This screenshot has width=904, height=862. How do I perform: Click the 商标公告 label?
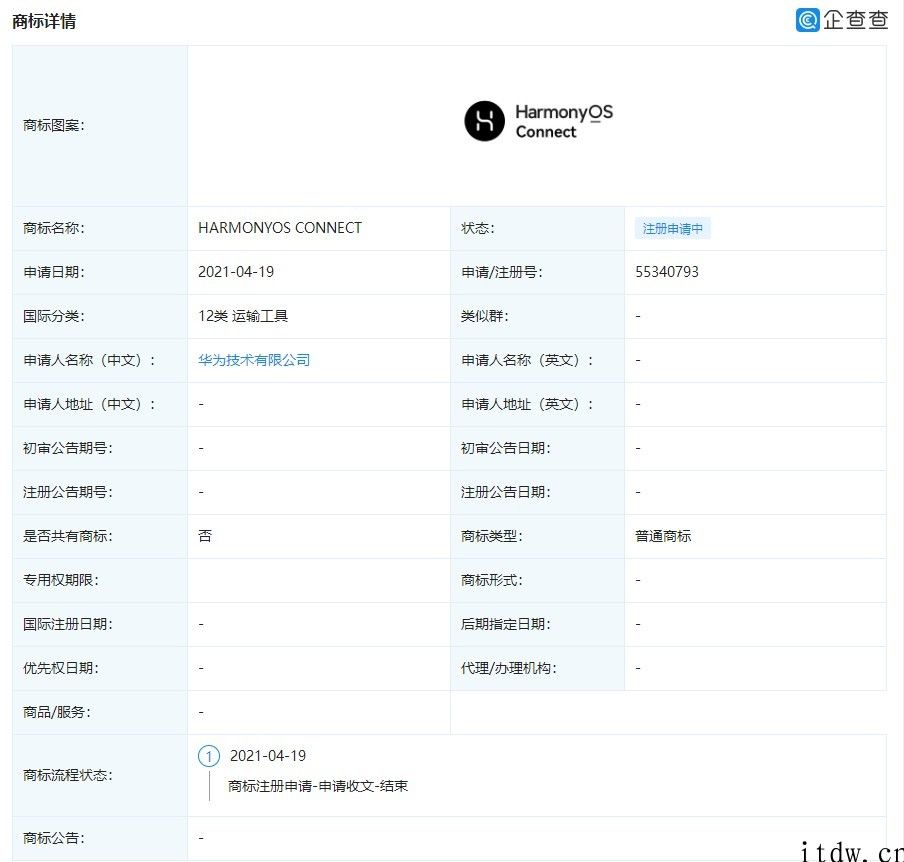tap(54, 838)
